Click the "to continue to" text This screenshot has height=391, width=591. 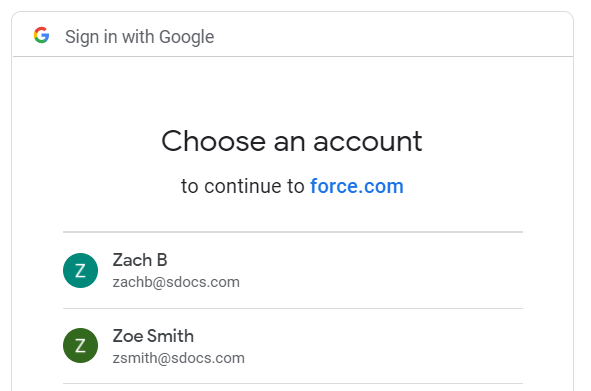[242, 186]
